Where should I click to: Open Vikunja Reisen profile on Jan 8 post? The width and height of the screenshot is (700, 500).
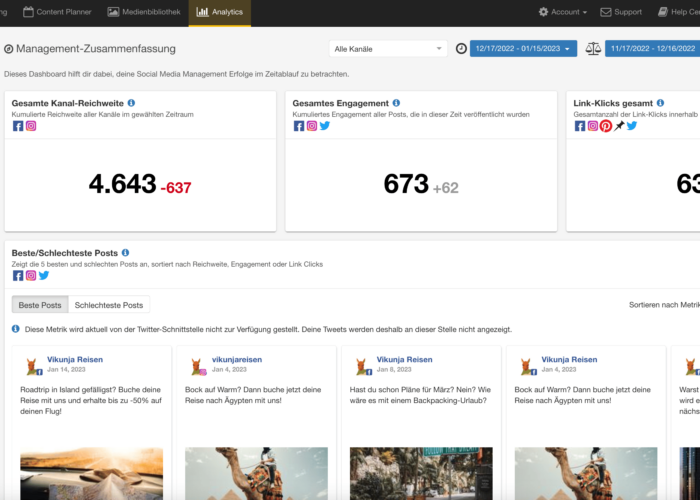tap(404, 359)
